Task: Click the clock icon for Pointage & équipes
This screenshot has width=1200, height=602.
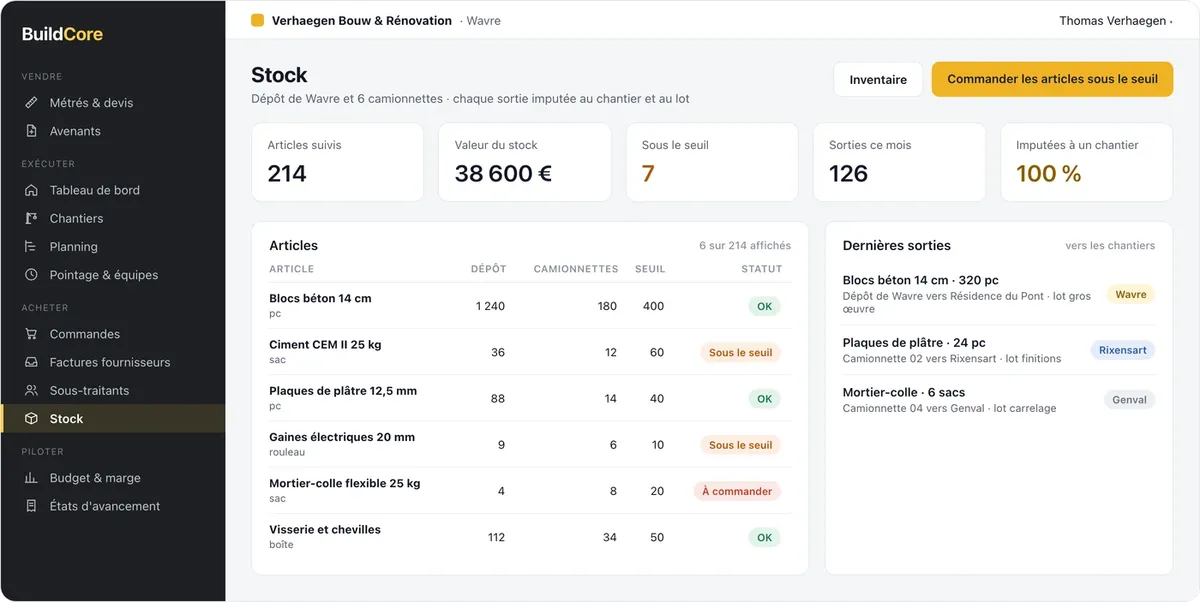Action: point(31,275)
